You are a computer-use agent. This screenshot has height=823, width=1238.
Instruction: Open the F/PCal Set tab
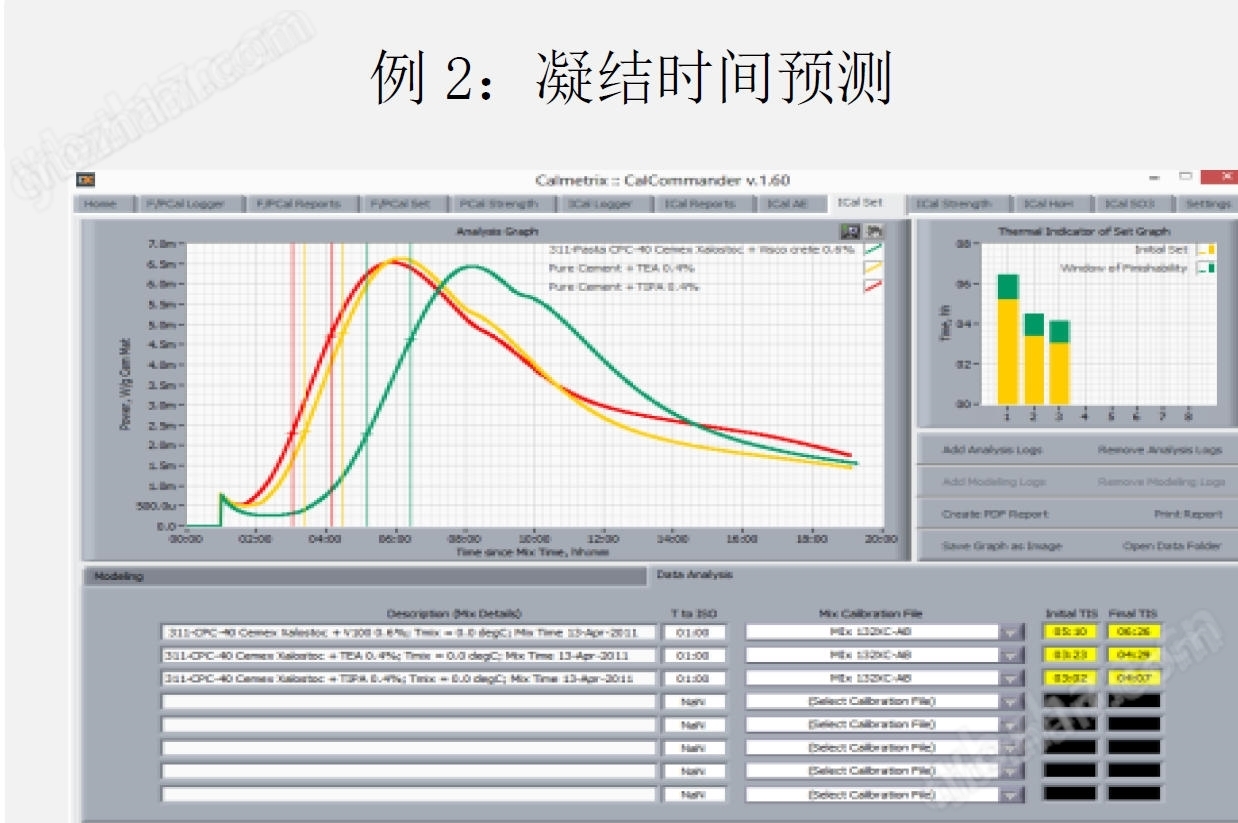click(x=400, y=204)
